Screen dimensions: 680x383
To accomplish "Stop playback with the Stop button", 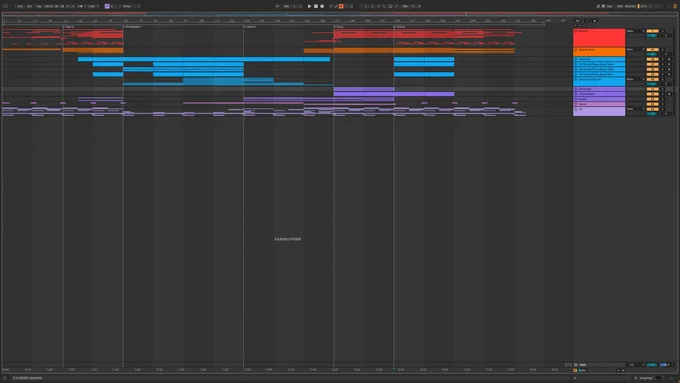I will tap(316, 6).
